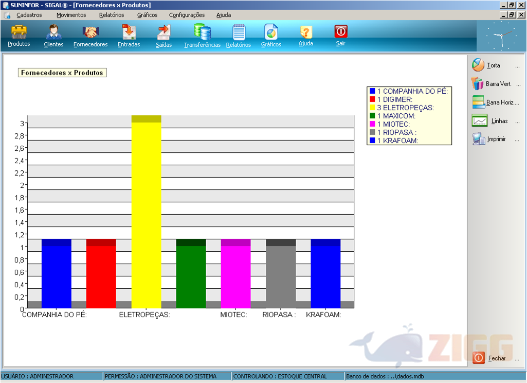Screen dimensions: 527x383
Task: Open the Movimentos menu
Action: [71, 15]
